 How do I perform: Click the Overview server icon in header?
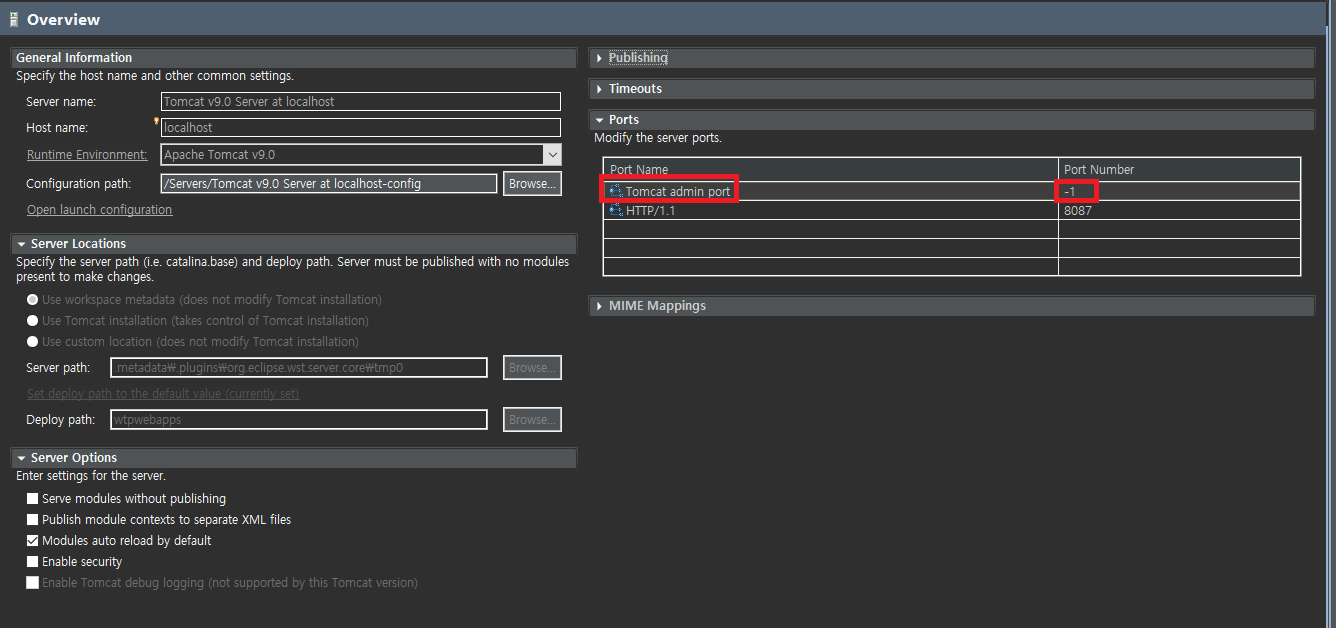(14, 19)
